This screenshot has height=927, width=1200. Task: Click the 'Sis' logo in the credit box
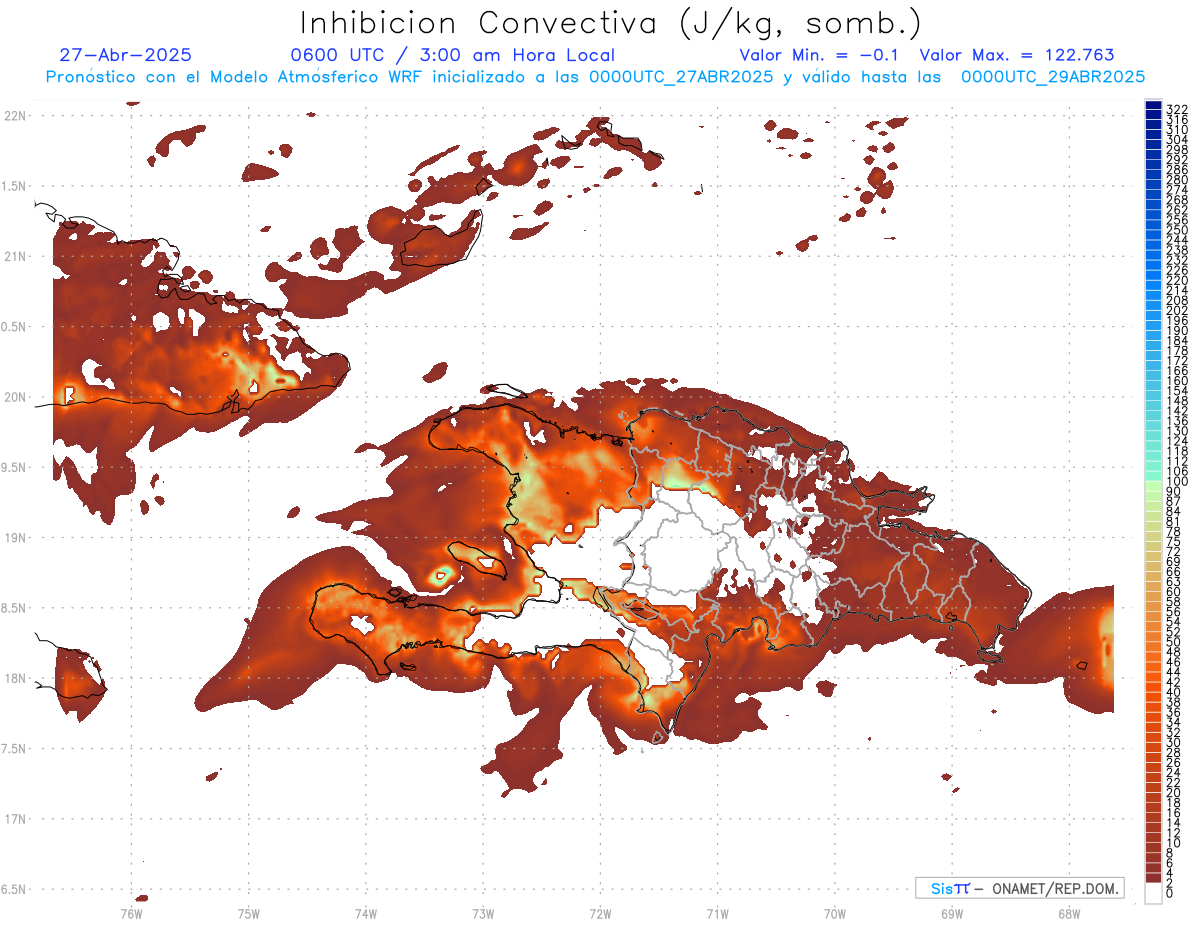pyautogui.click(x=943, y=888)
